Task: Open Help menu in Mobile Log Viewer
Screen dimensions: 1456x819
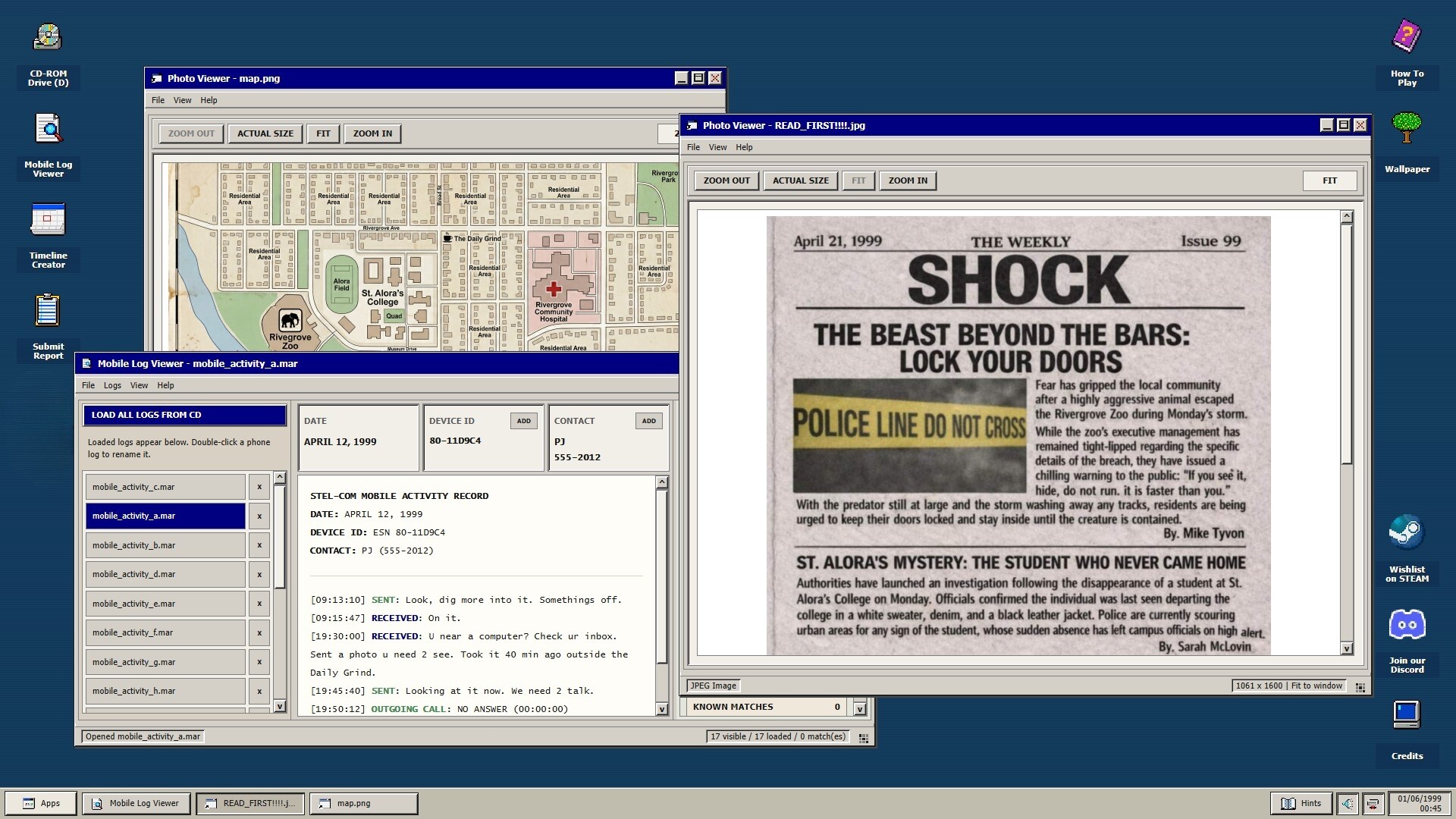Action: pos(165,385)
